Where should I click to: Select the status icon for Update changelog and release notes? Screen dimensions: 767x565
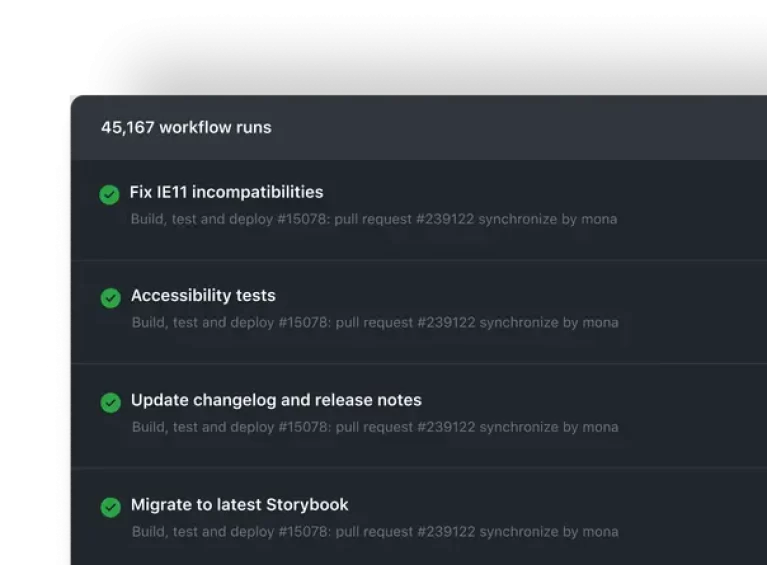point(111,402)
